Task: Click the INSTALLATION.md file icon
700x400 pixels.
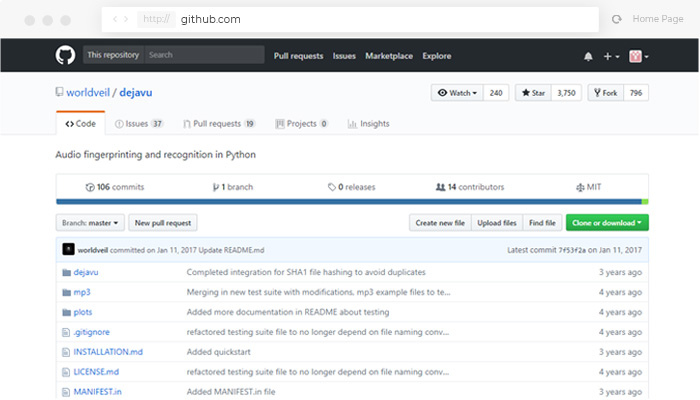Action: (x=66, y=352)
